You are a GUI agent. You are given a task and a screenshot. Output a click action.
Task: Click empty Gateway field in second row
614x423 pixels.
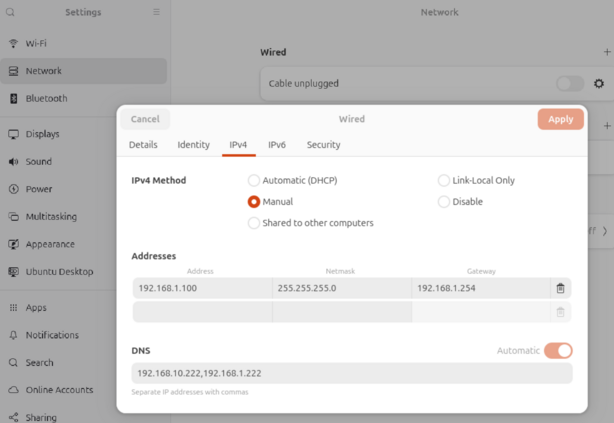(x=481, y=312)
